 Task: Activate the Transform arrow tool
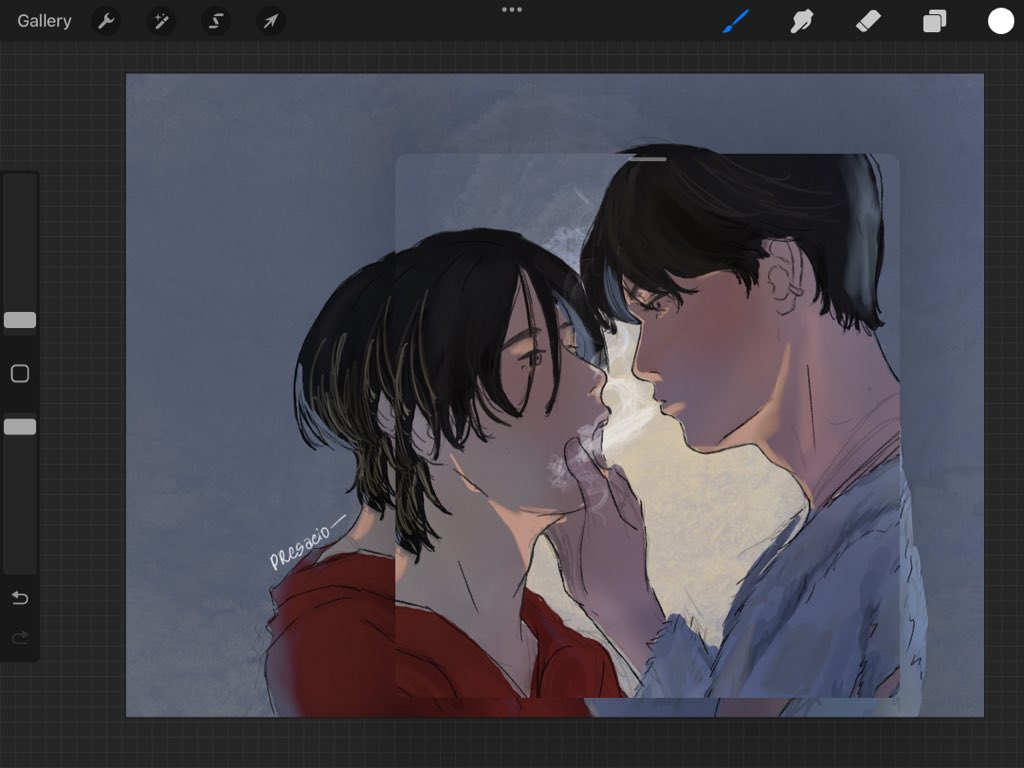coord(270,21)
